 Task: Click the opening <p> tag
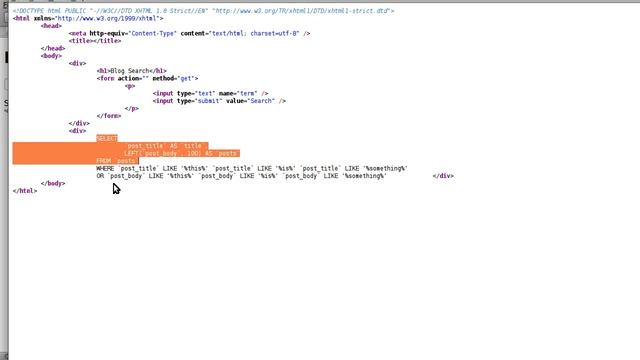130,86
